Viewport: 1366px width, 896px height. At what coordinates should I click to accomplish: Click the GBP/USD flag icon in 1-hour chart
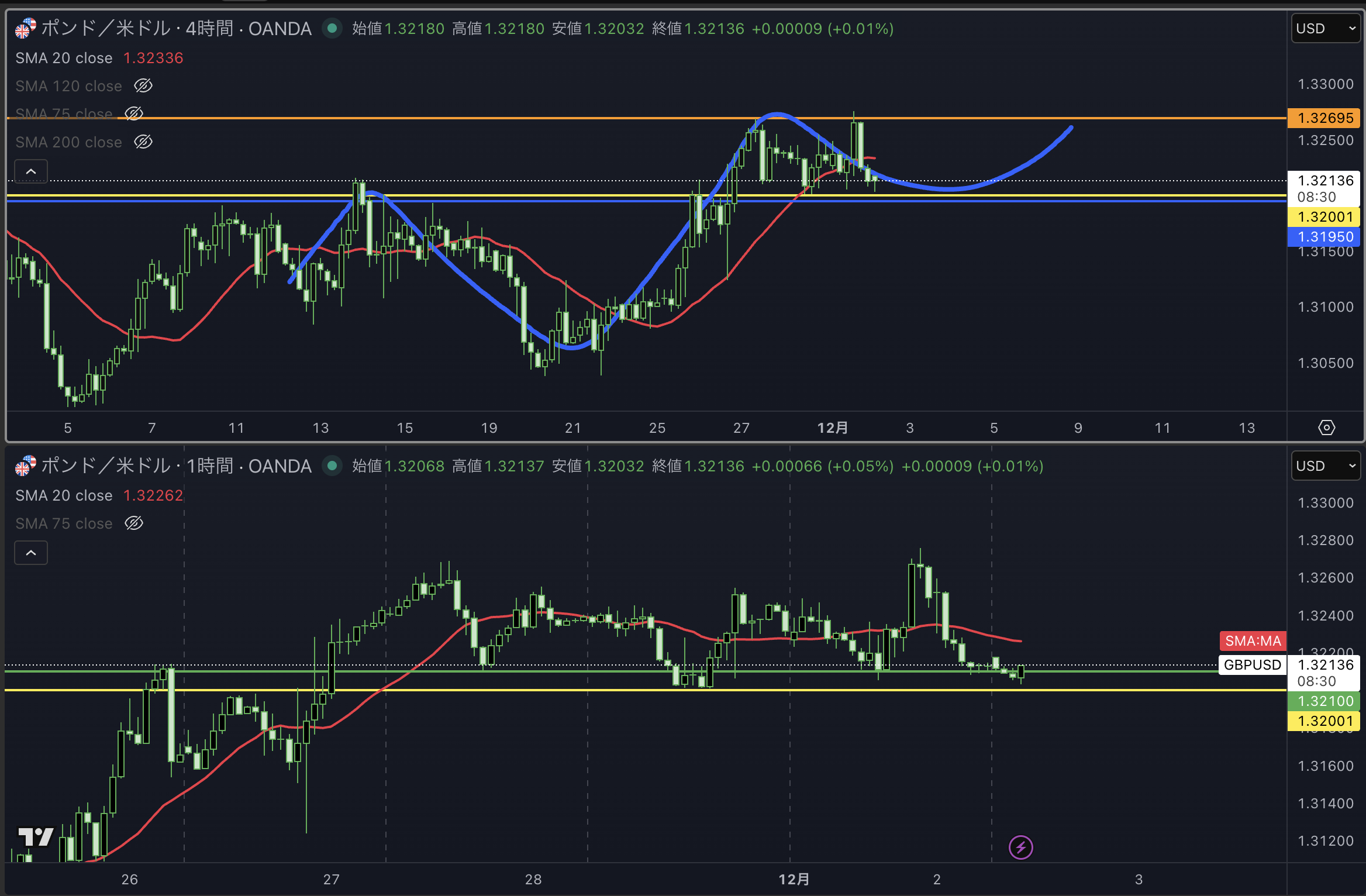[x=25, y=466]
